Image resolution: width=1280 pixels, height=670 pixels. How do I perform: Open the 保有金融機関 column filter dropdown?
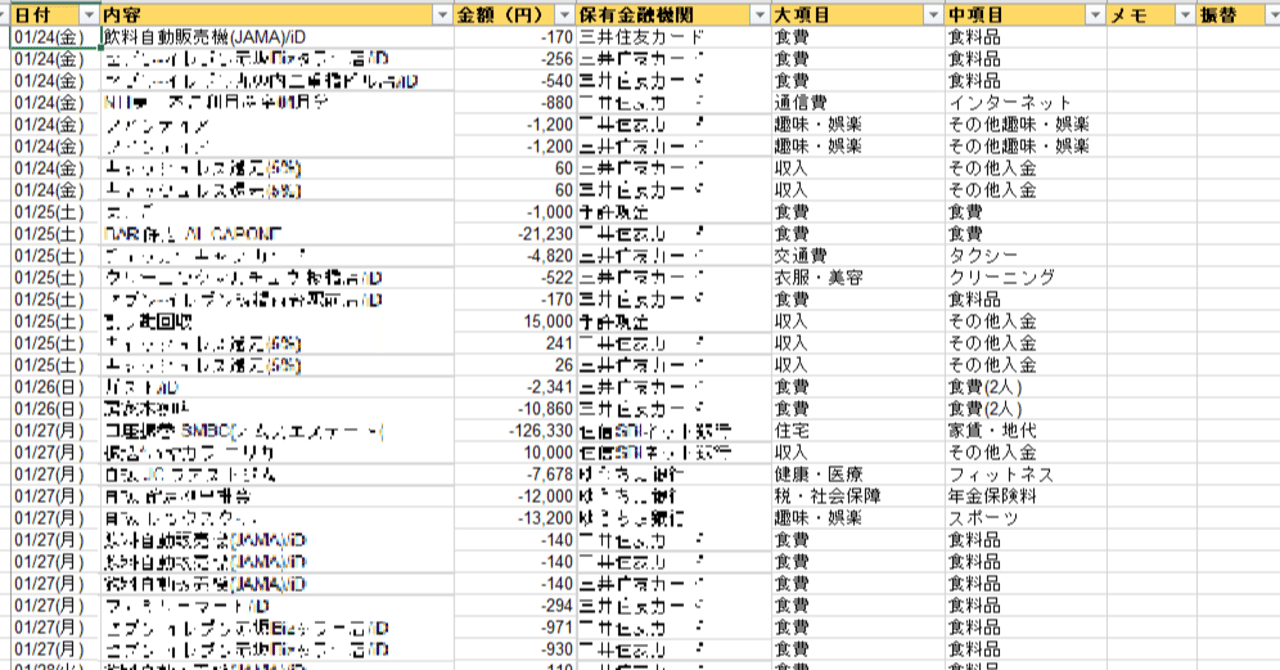coord(760,16)
